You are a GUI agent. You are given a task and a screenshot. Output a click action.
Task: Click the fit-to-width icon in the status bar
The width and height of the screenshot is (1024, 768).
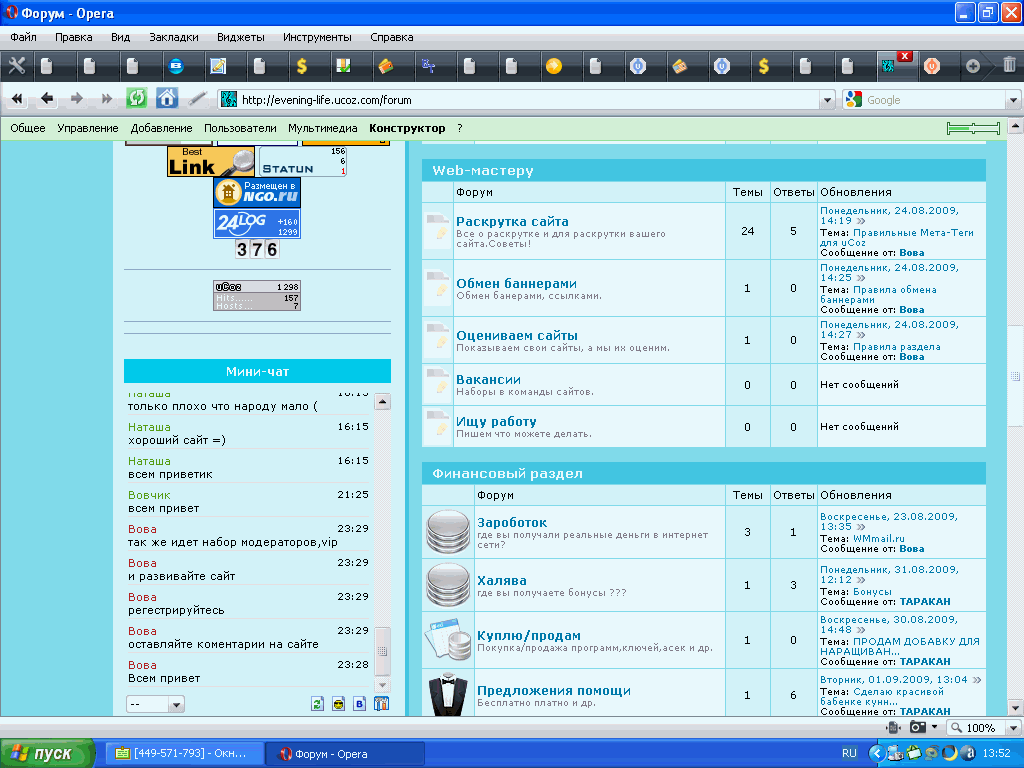893,728
